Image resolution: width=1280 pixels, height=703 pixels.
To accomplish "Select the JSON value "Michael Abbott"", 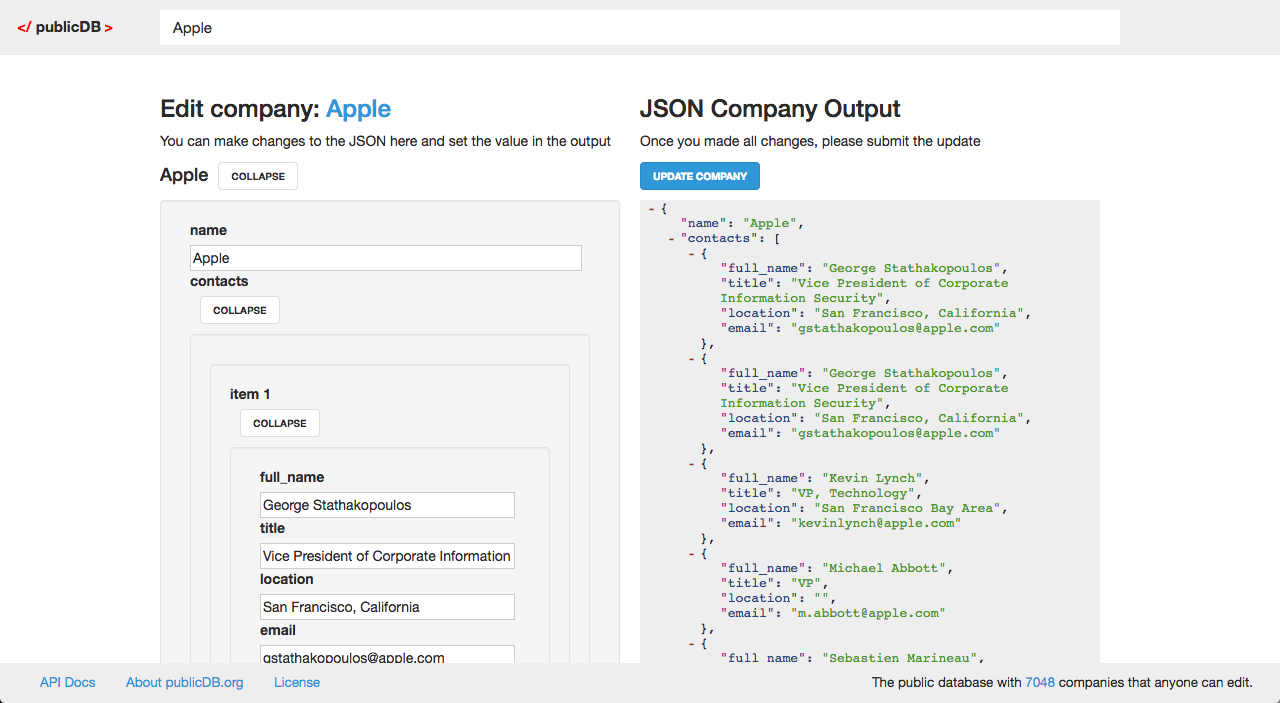I will (884, 568).
